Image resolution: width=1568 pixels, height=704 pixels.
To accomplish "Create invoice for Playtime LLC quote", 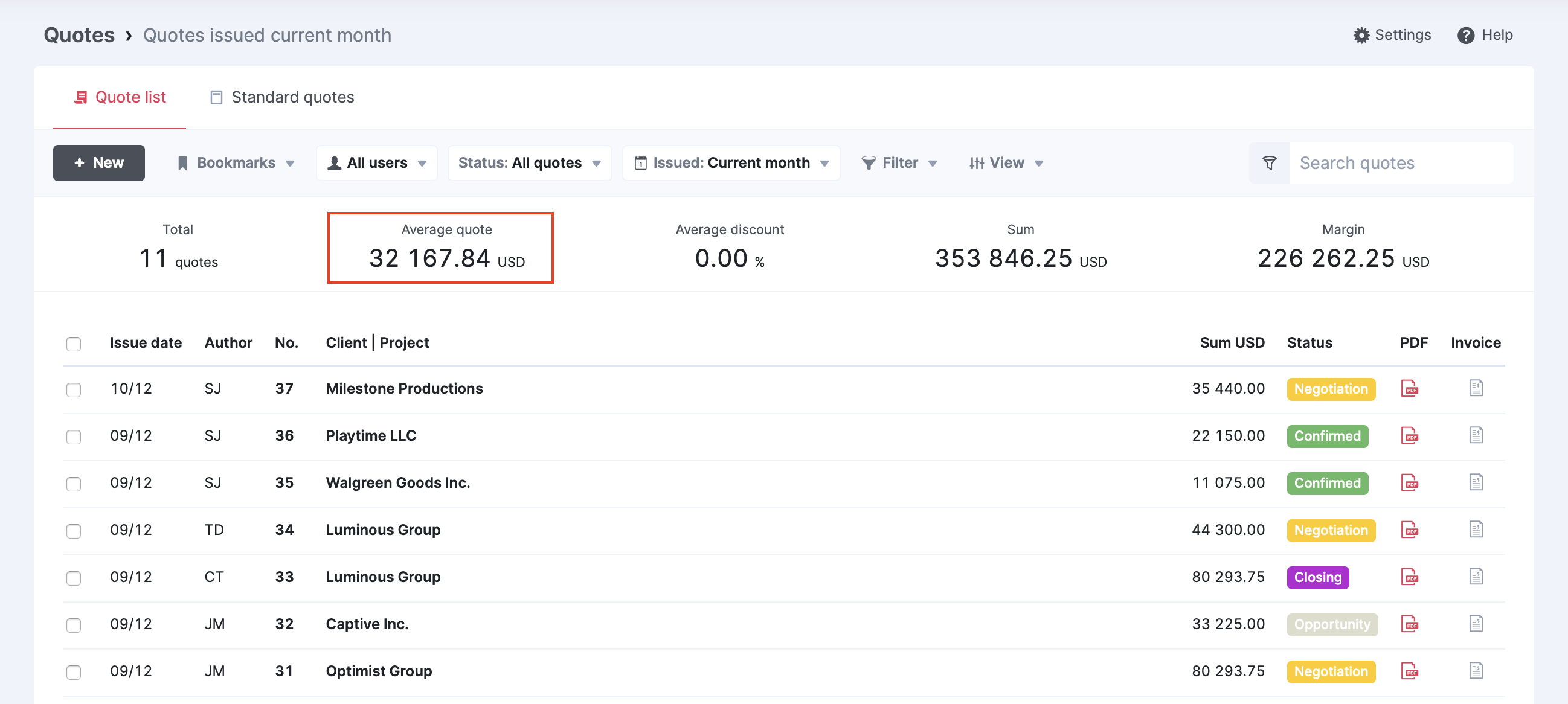I will click(1476, 435).
